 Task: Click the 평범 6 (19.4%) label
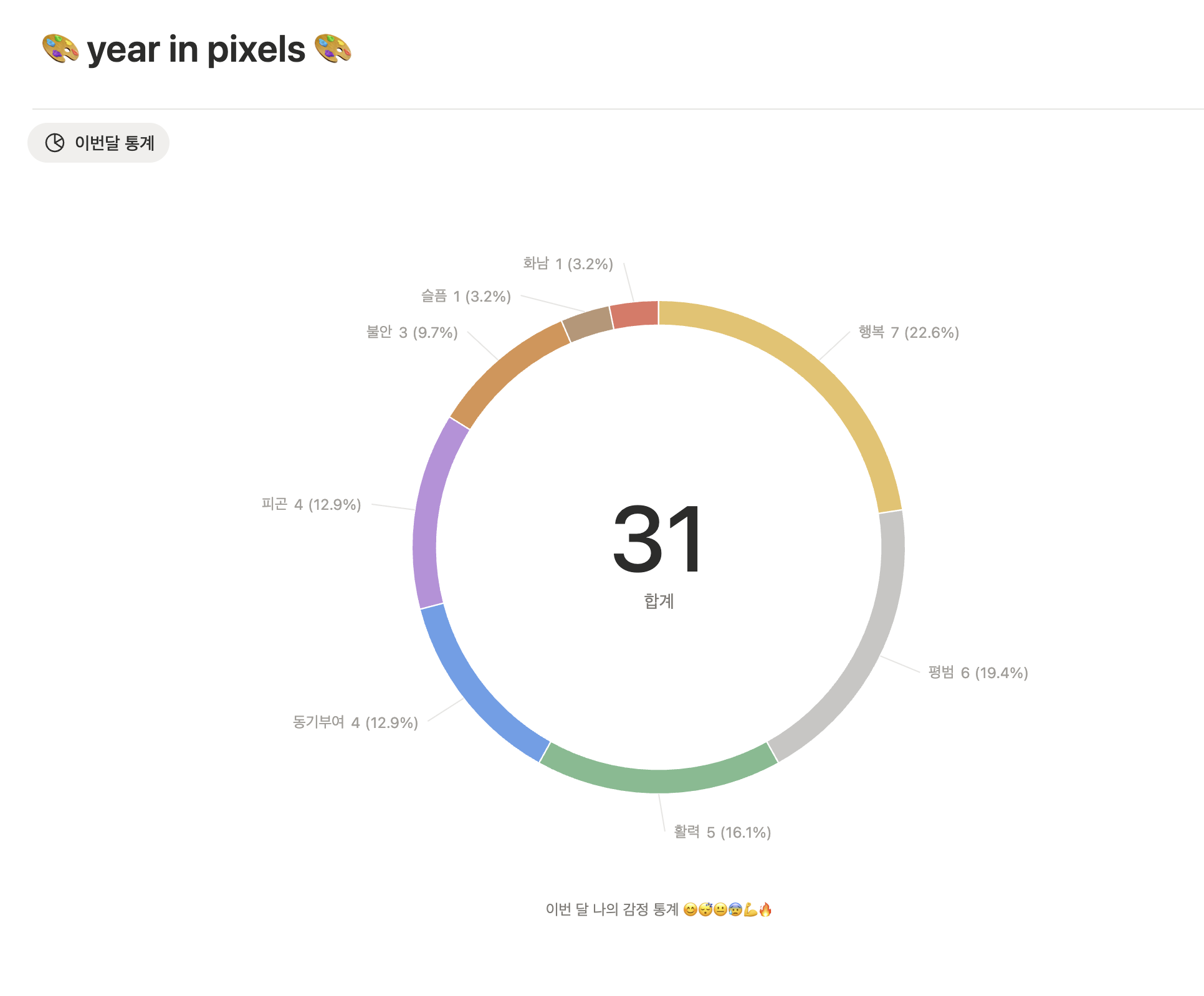coord(978,673)
